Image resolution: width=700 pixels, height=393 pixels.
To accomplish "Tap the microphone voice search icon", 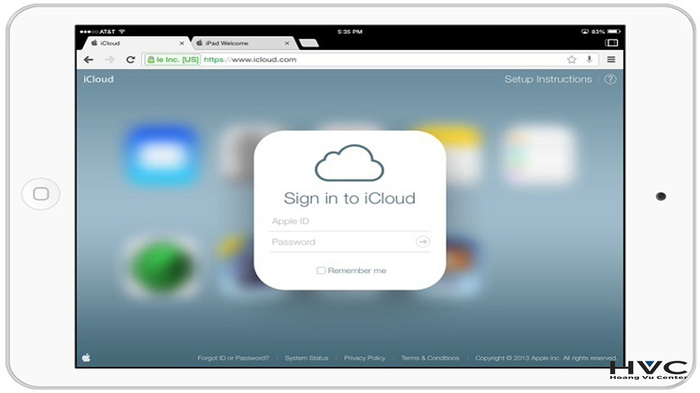I will [589, 59].
